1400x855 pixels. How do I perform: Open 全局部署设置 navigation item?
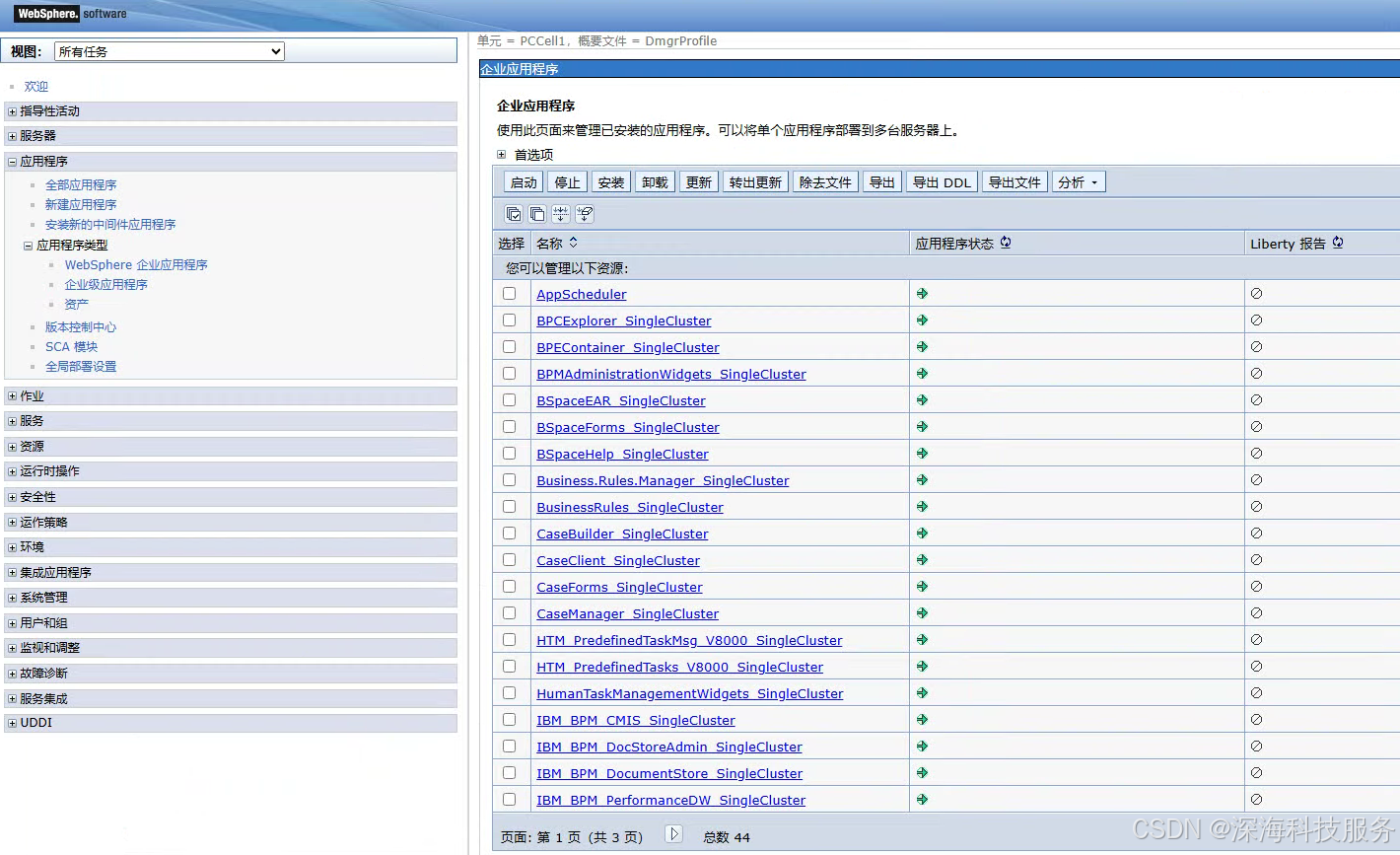pyautogui.click(x=81, y=367)
